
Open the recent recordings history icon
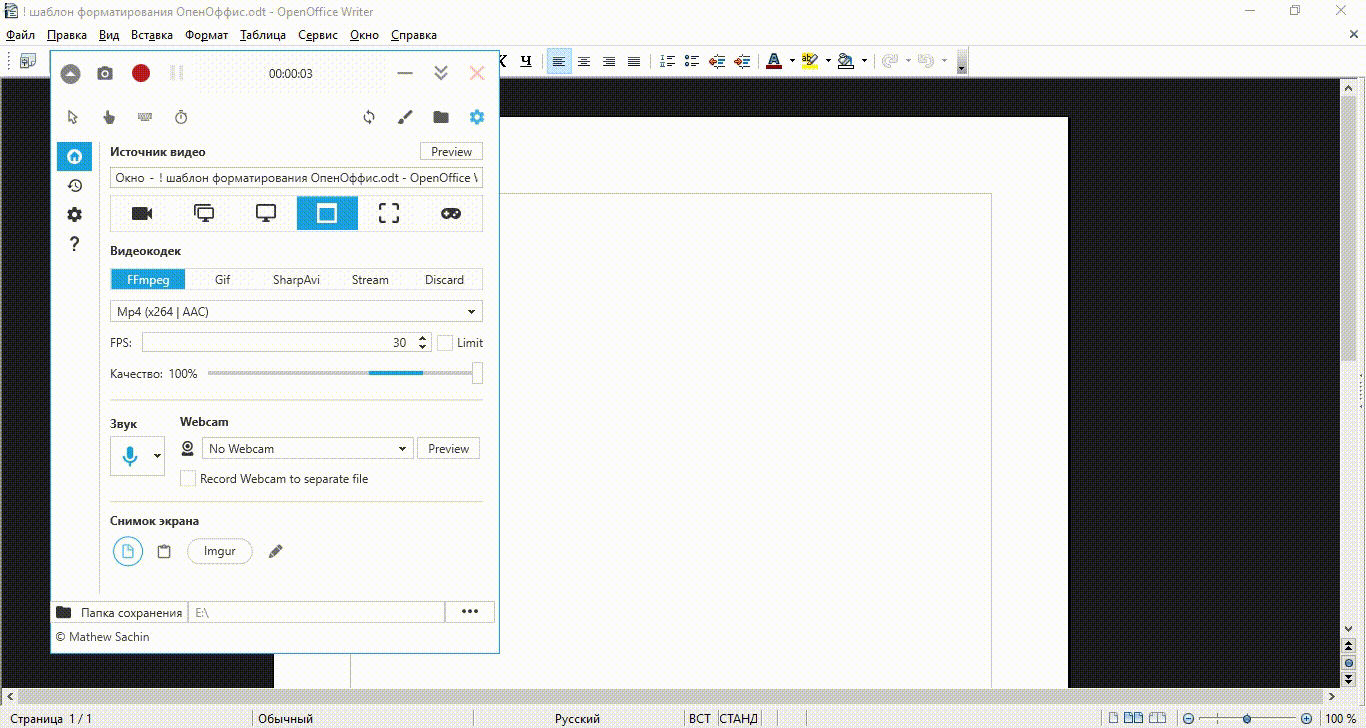[74, 185]
